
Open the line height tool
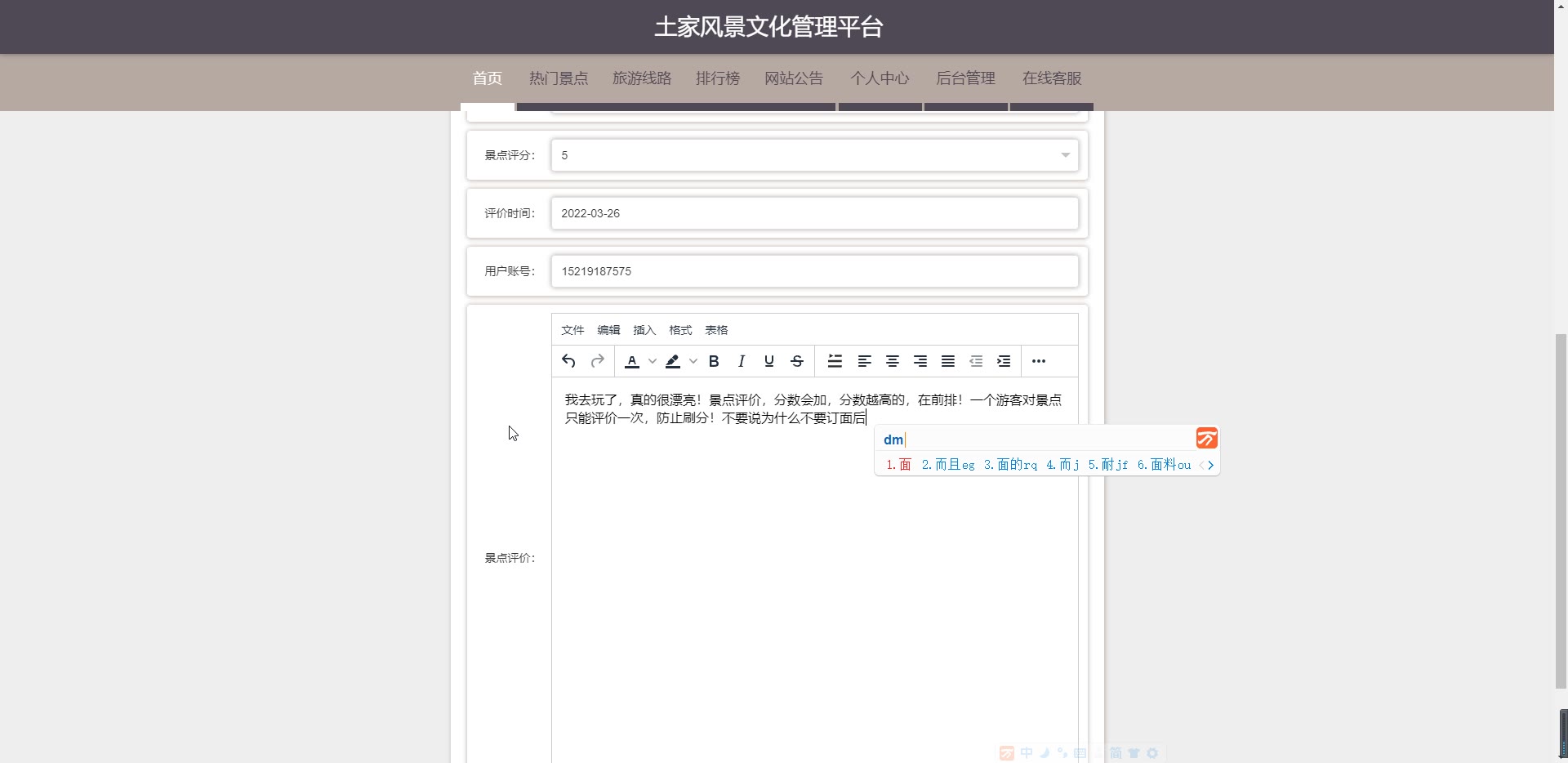tap(835, 361)
